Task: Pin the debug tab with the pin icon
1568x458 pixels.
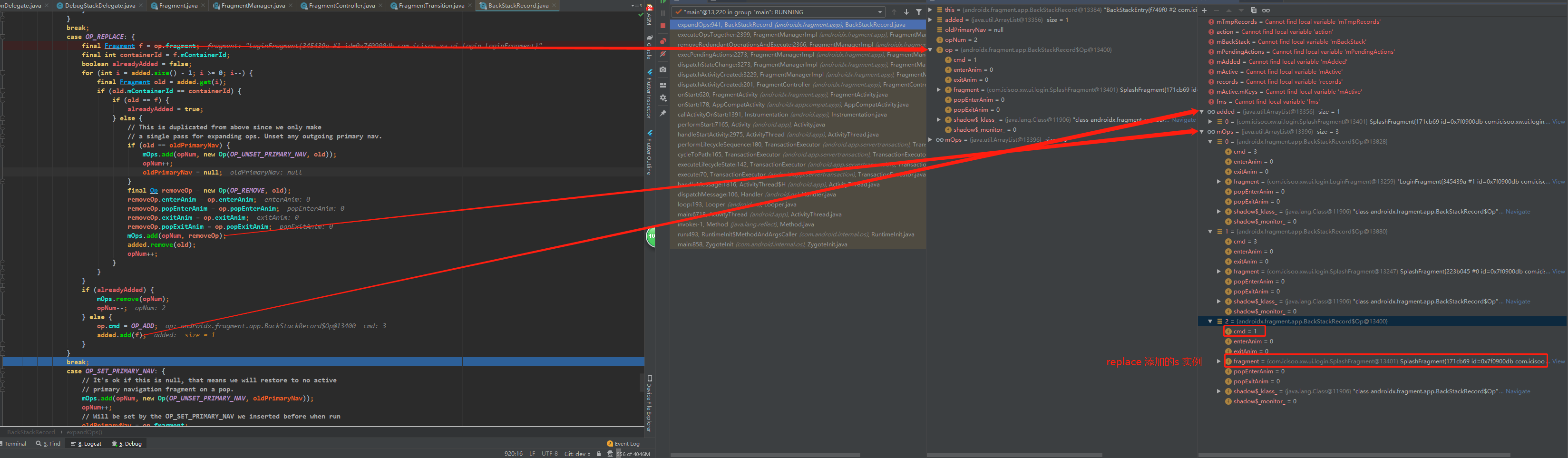Action: [663, 113]
